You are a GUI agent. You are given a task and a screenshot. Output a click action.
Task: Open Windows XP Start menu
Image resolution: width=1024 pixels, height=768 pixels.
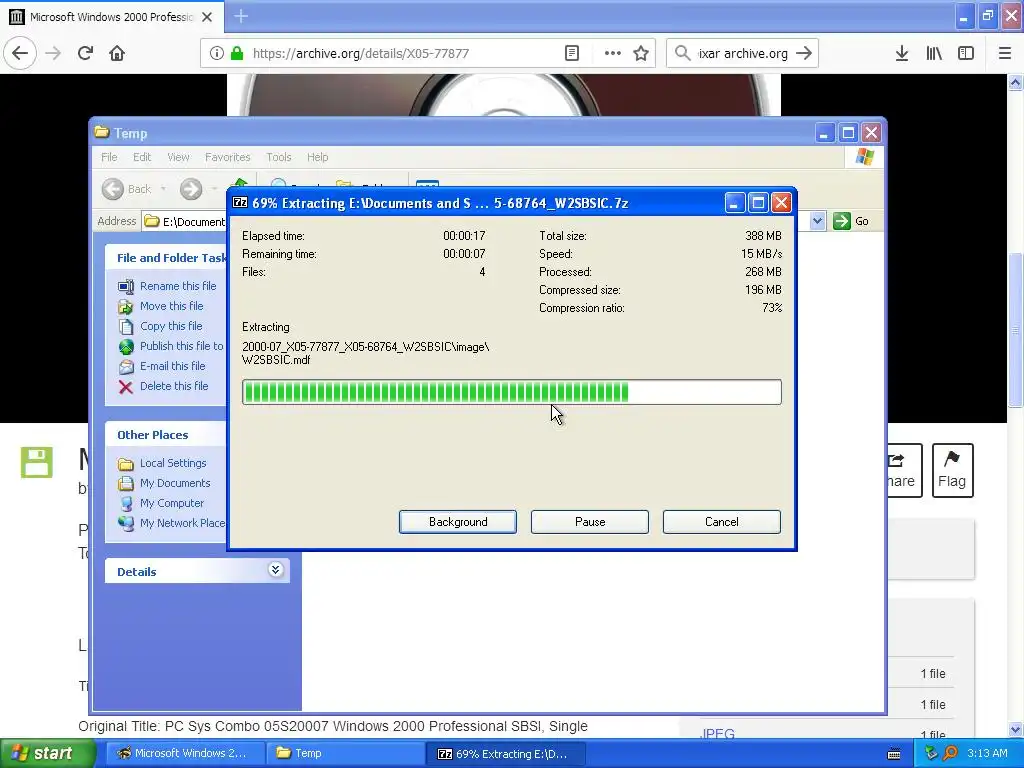48,753
